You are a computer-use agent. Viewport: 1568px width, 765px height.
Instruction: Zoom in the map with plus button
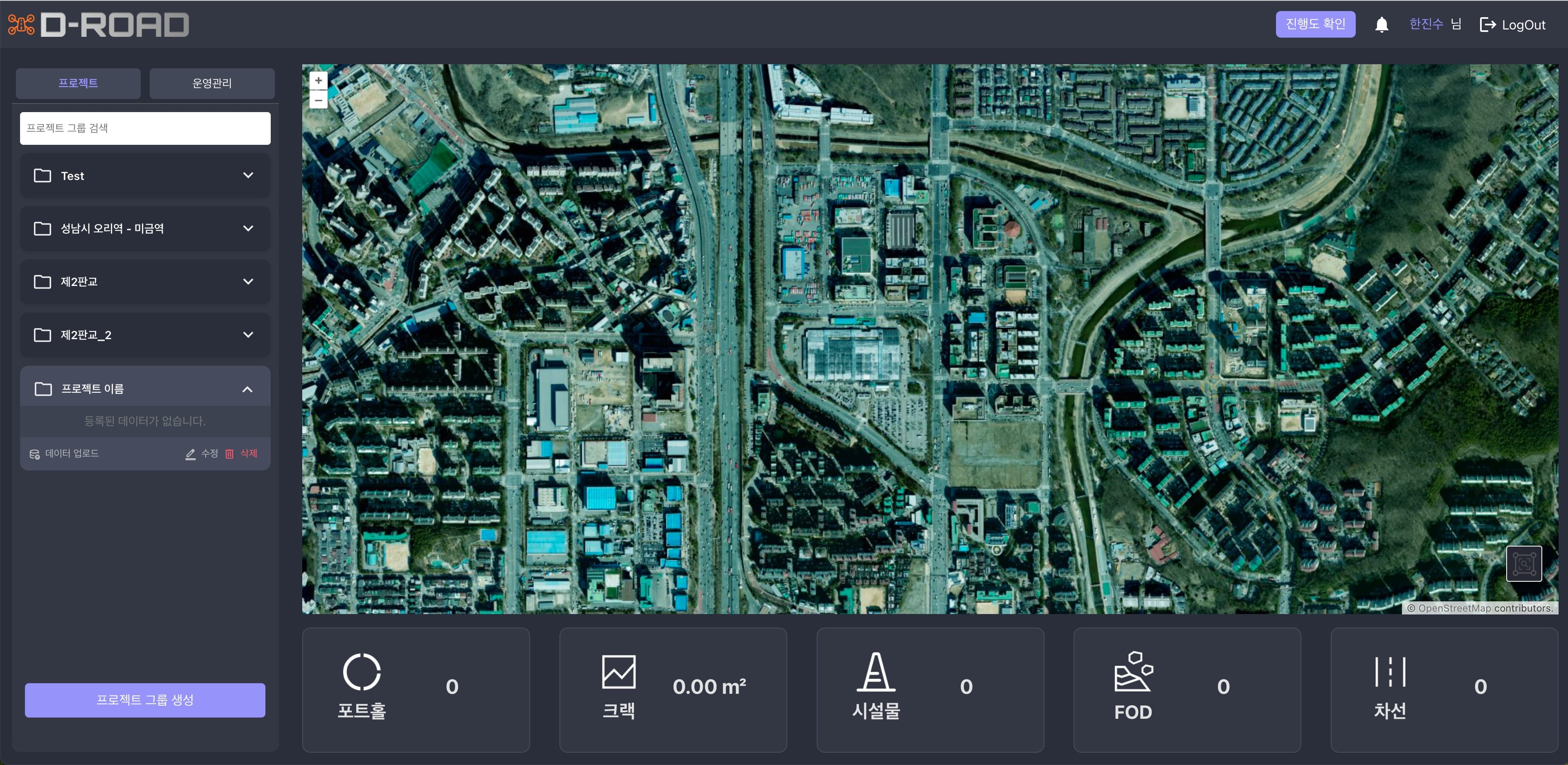click(318, 81)
